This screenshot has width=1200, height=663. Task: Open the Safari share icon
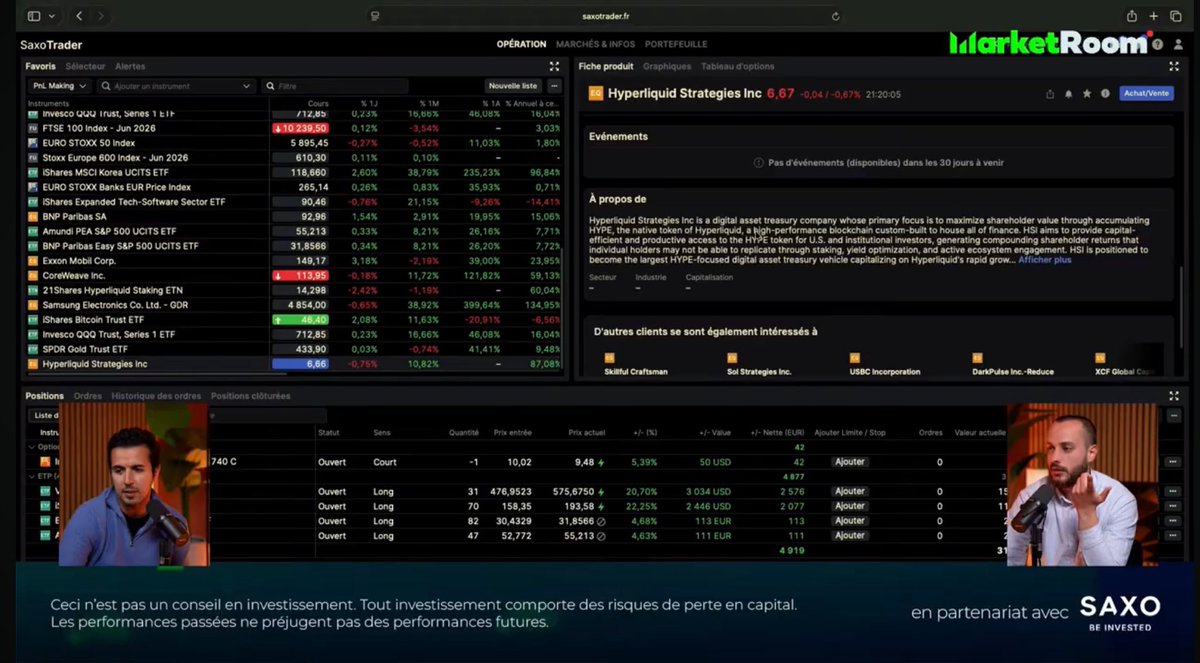1131,16
